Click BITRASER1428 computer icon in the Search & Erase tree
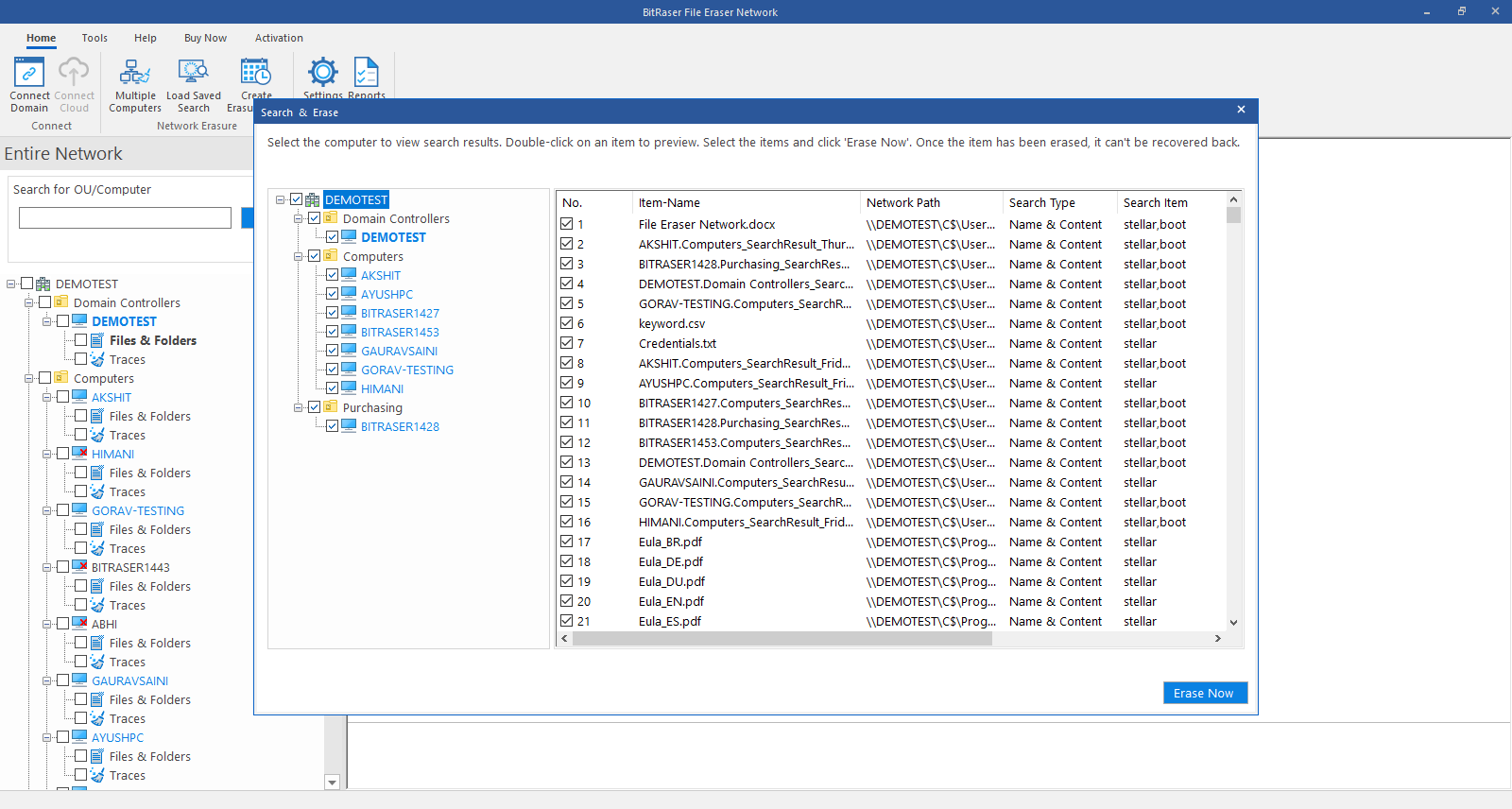This screenshot has height=809, width=1512. (349, 426)
